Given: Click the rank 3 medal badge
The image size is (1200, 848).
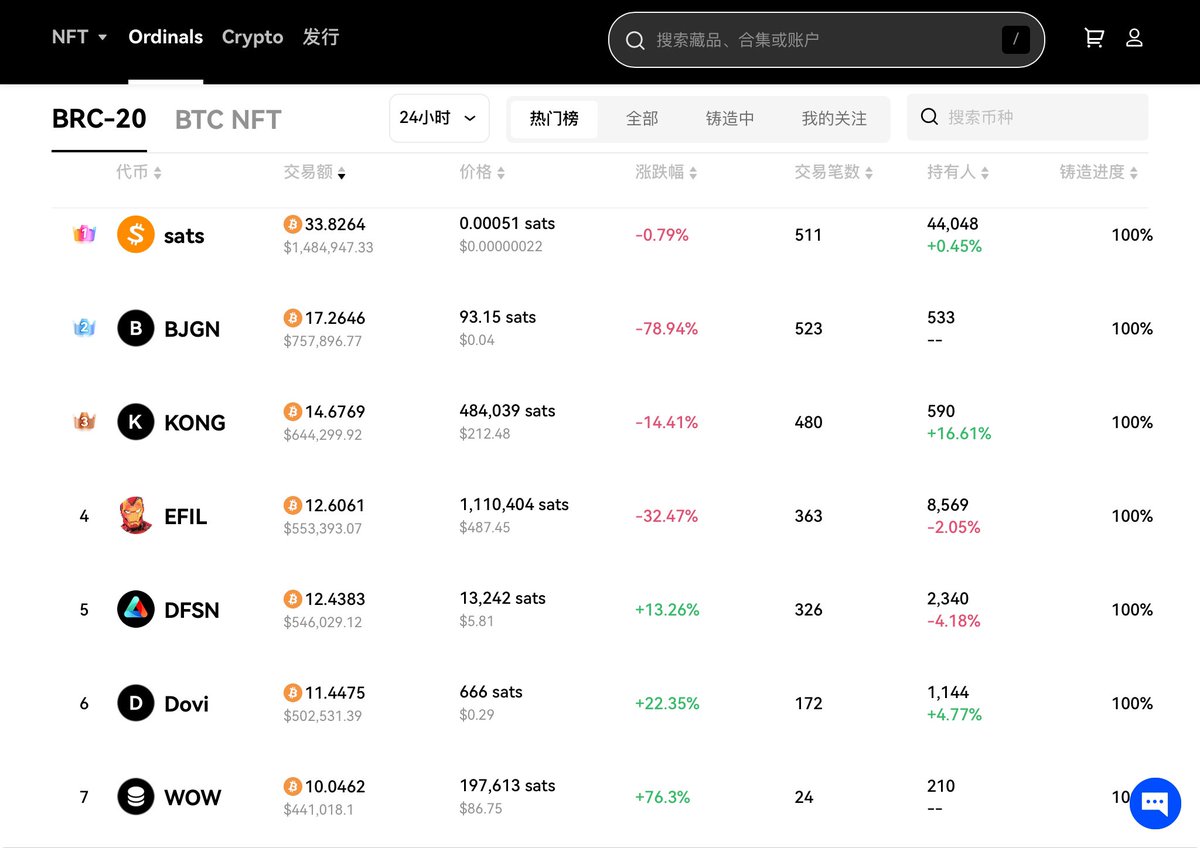Looking at the screenshot, I should 84,422.
